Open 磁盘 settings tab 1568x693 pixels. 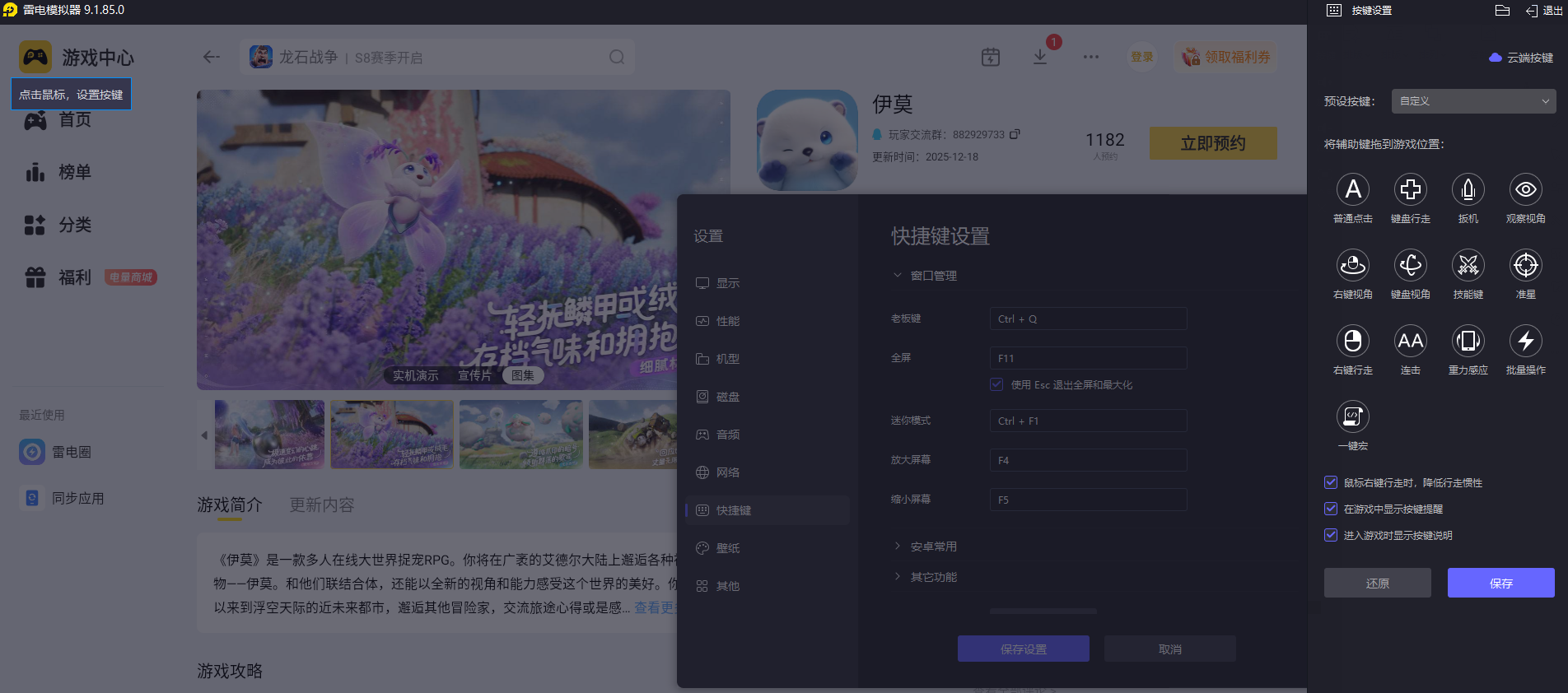tap(768, 397)
